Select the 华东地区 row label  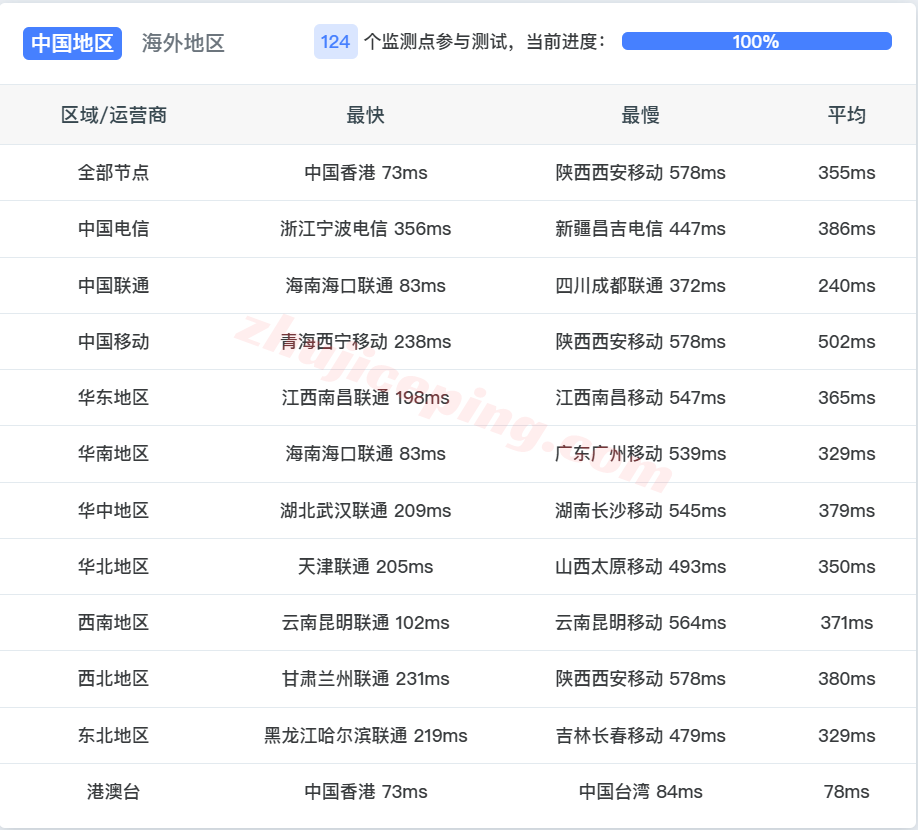114,398
